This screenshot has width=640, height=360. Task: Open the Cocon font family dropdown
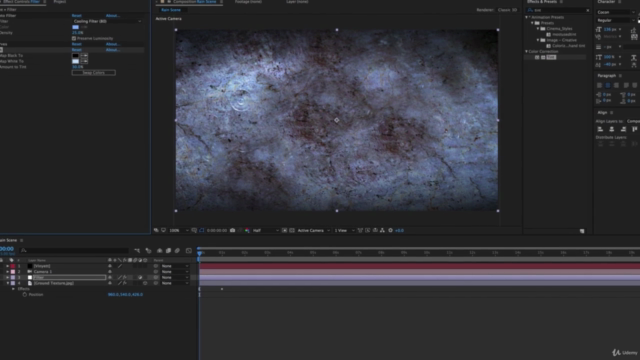tap(616, 12)
